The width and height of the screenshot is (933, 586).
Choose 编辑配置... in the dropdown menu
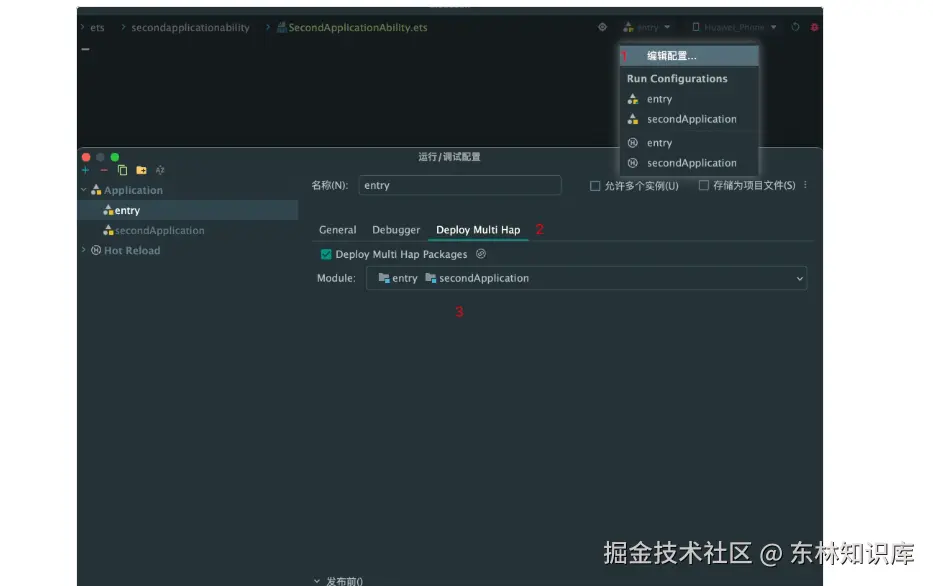click(689, 56)
